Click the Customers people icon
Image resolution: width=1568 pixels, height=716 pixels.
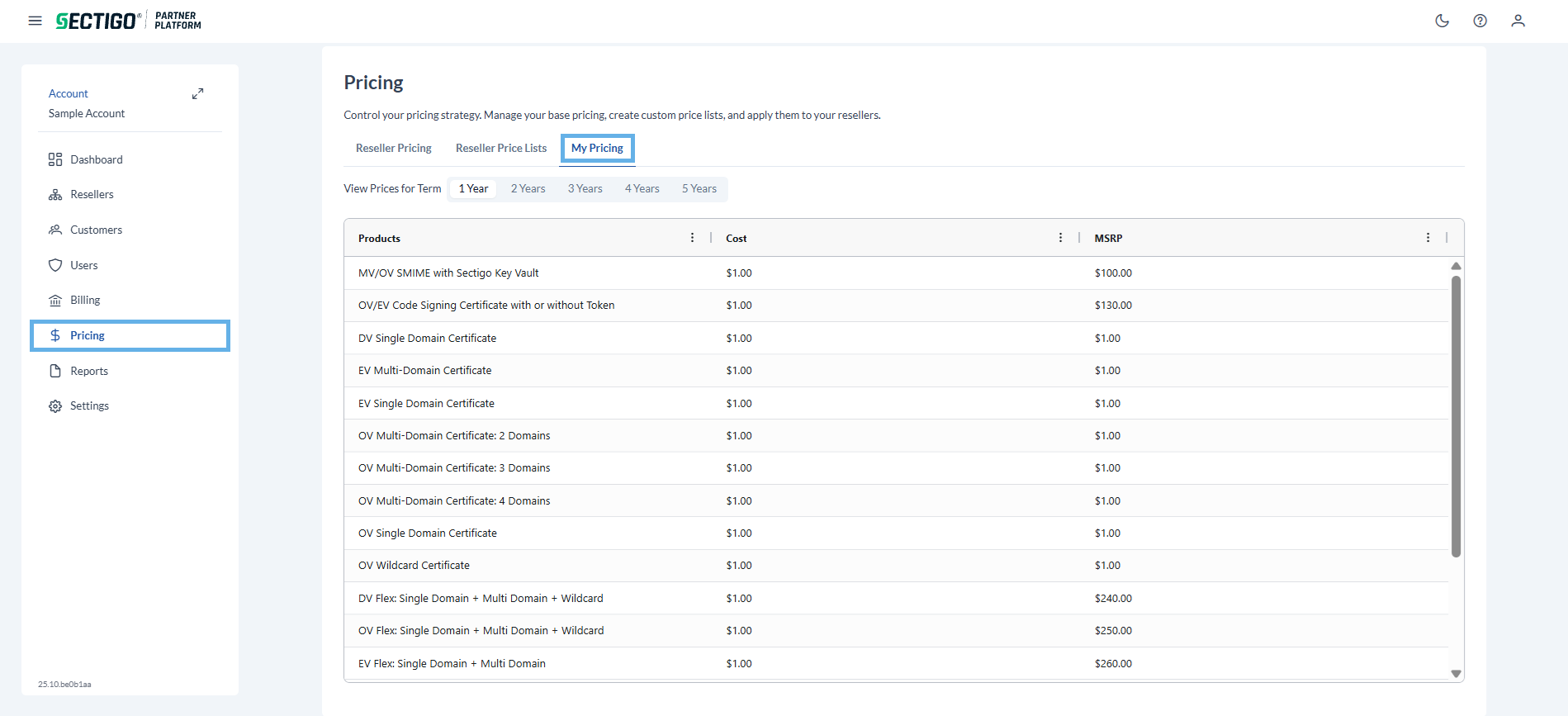(x=55, y=230)
